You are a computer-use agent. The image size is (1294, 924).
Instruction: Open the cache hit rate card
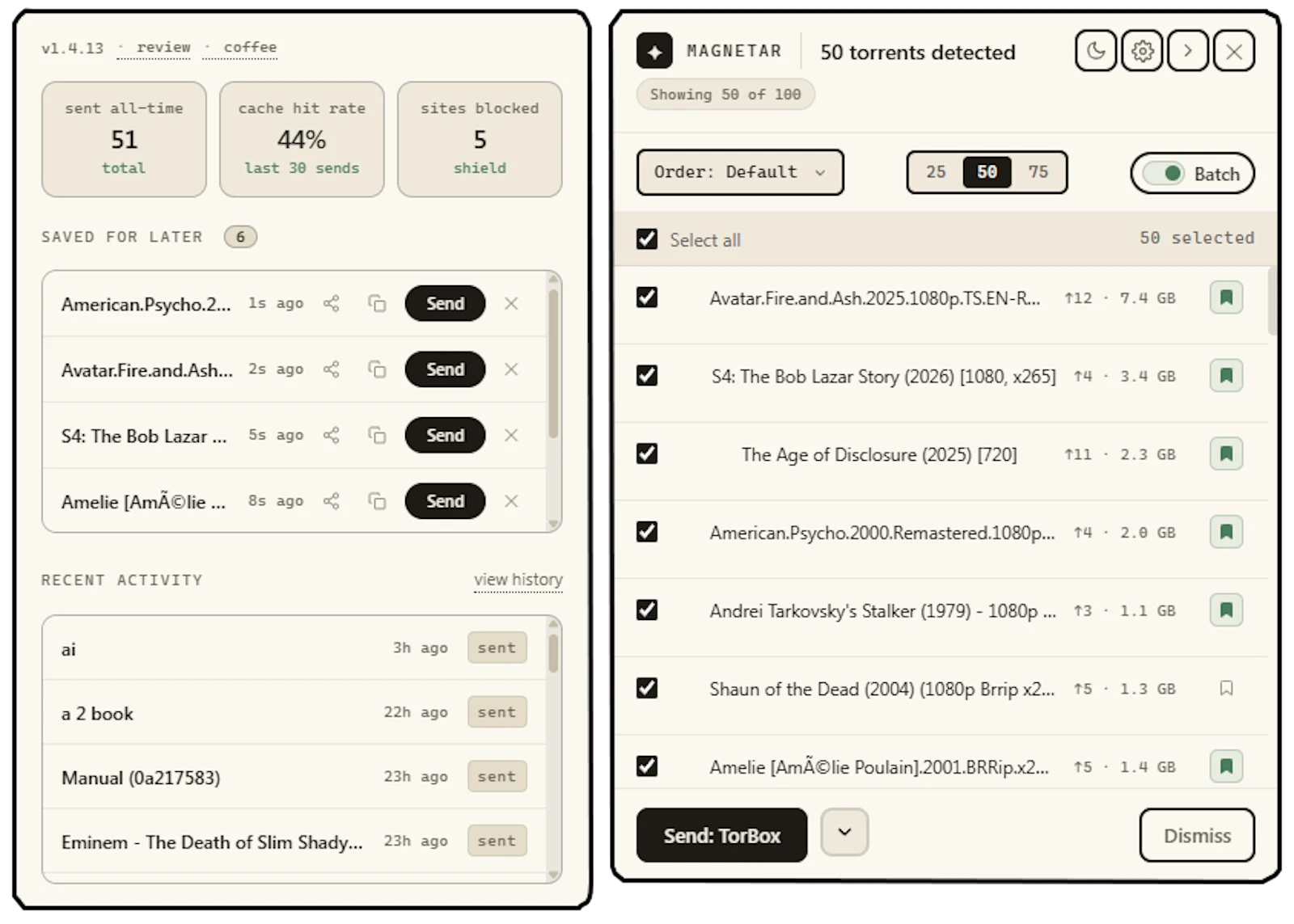[x=302, y=139]
